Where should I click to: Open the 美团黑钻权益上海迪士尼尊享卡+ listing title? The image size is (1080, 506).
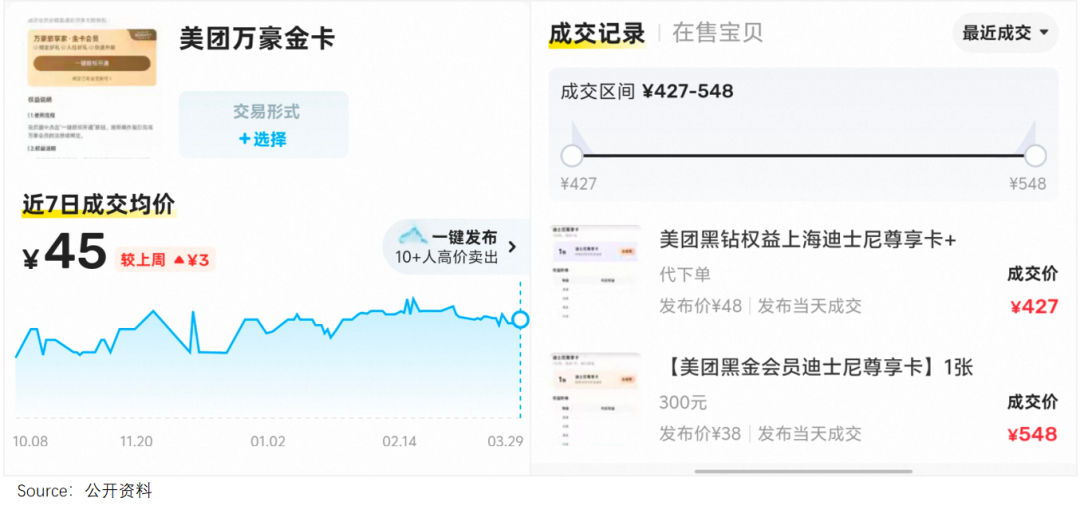point(808,241)
